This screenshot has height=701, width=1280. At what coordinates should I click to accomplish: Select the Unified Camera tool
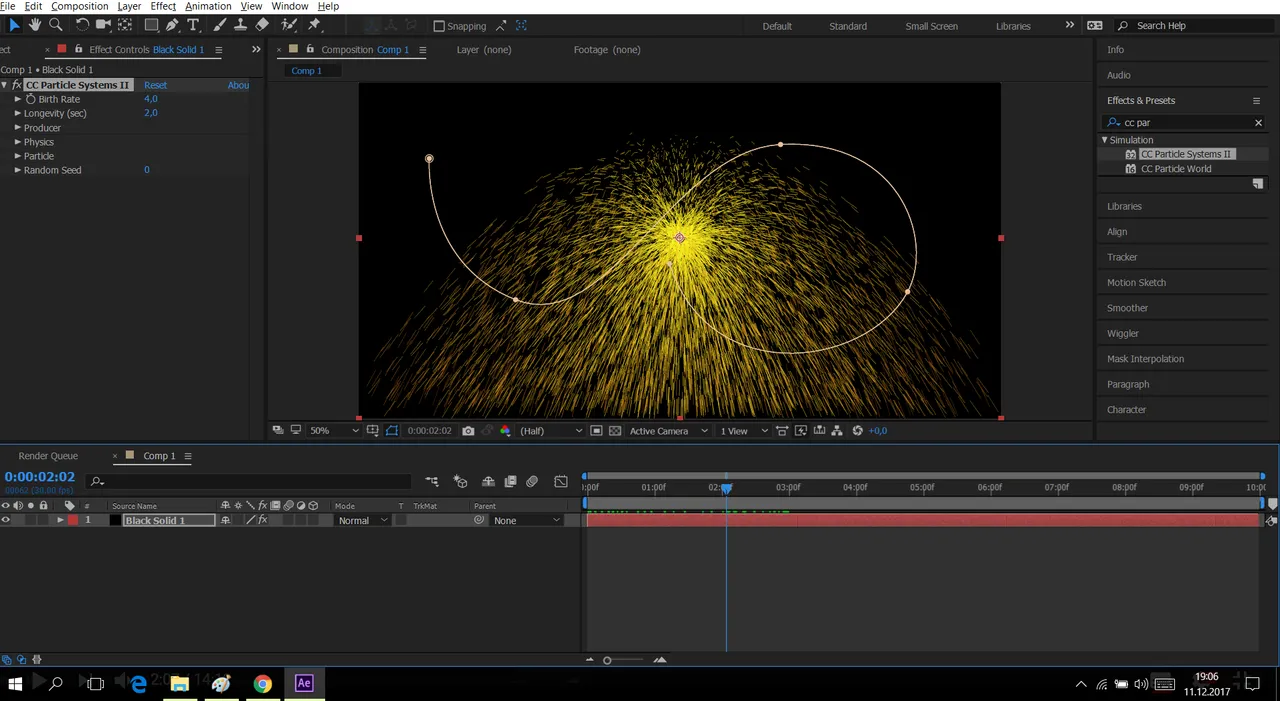coord(103,25)
